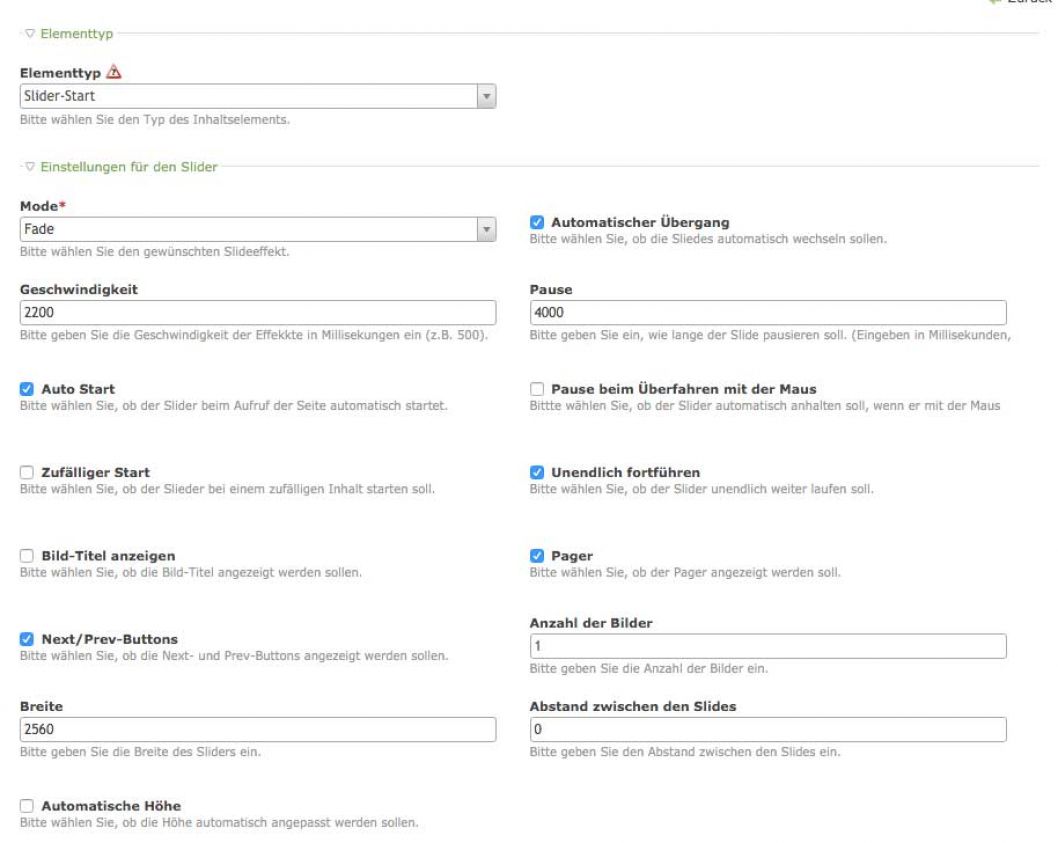This screenshot has width=1058, height=843.
Task: Click the Zurück link at the top right
Action: (x=1040, y=4)
